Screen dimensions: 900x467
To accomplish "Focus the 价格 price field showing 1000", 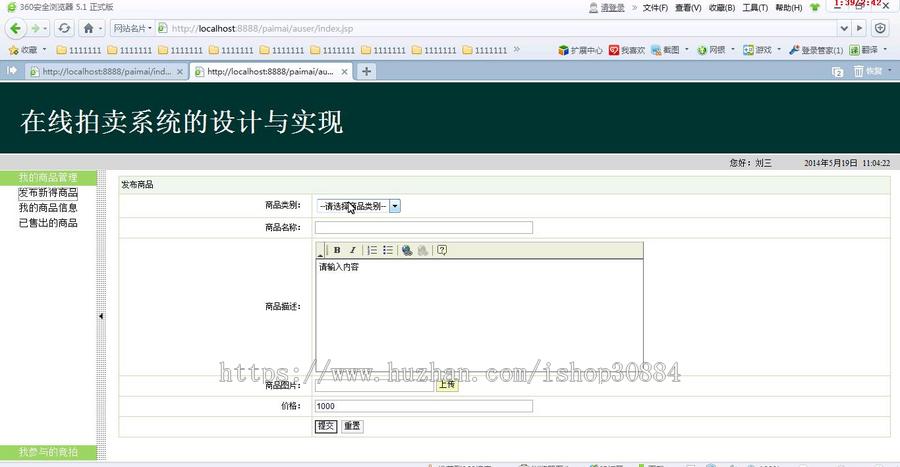I will click(x=424, y=406).
